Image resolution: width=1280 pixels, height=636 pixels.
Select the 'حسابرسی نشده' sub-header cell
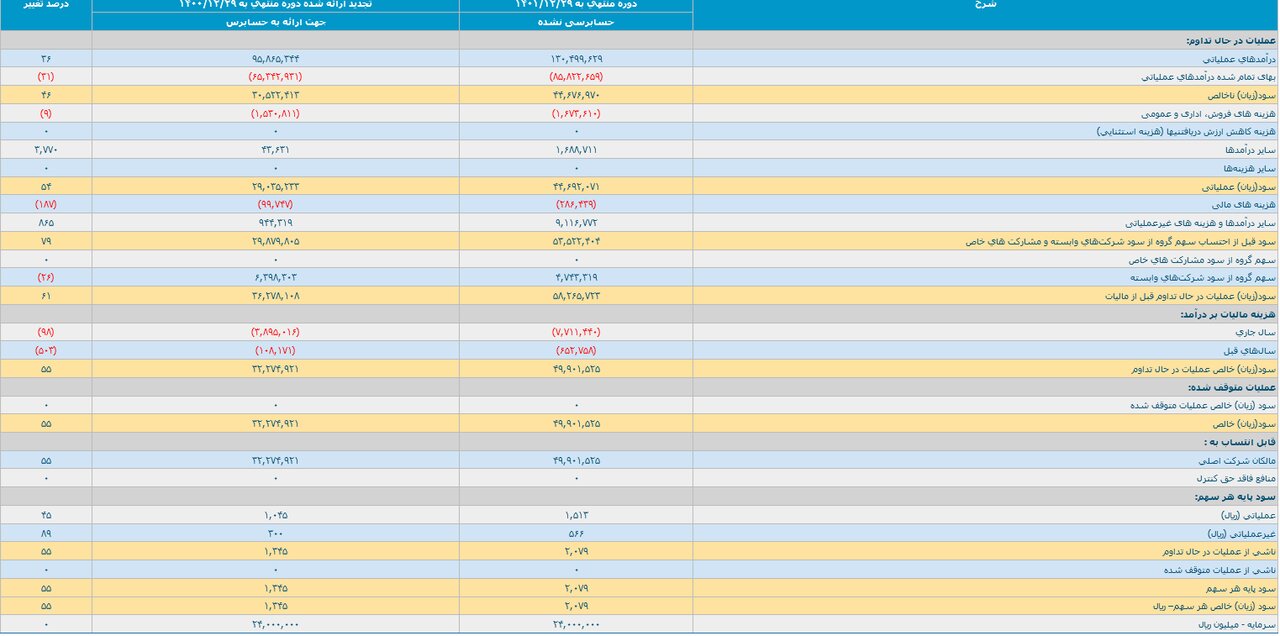tap(575, 21)
